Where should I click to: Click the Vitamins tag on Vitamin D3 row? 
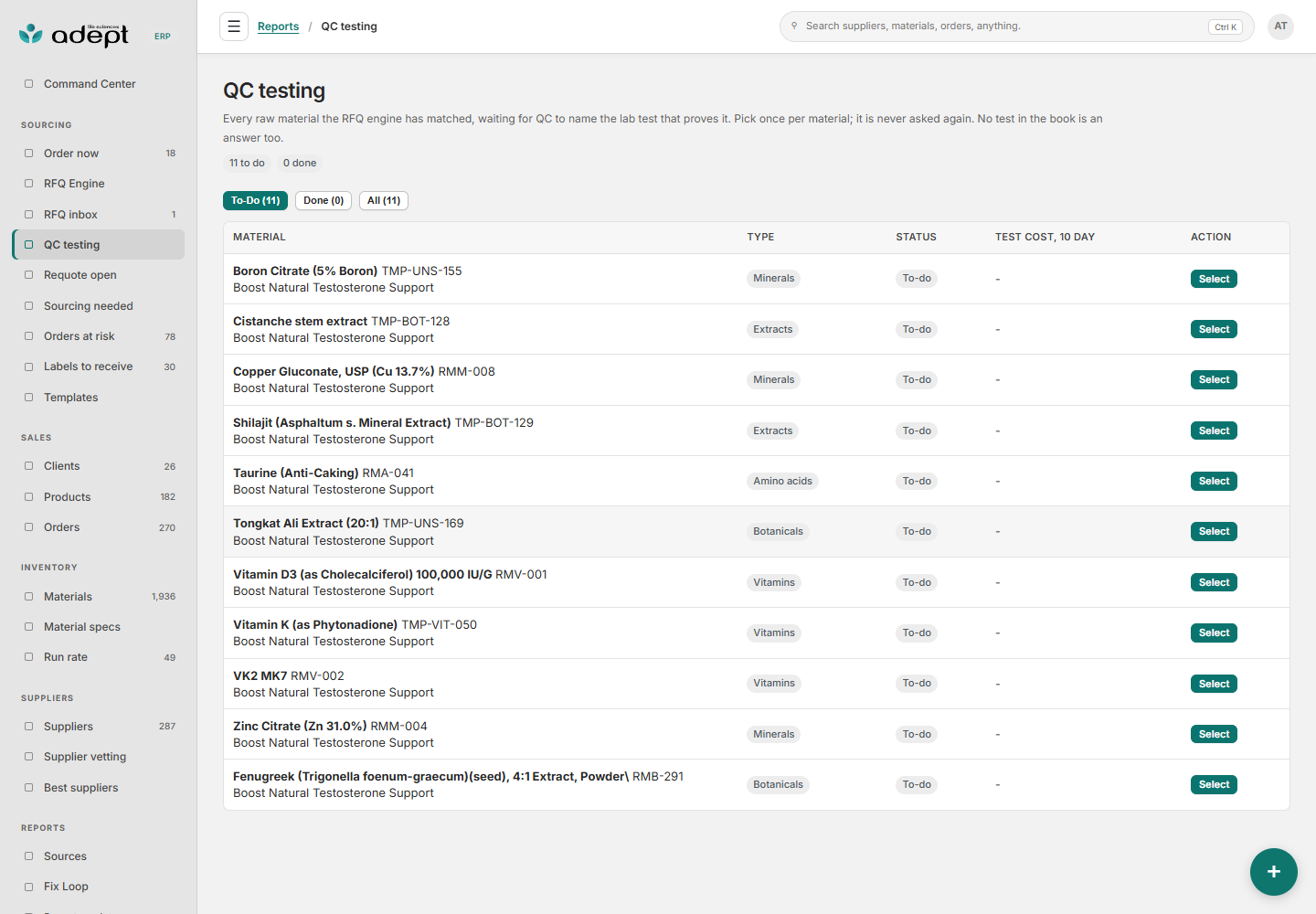click(x=774, y=582)
